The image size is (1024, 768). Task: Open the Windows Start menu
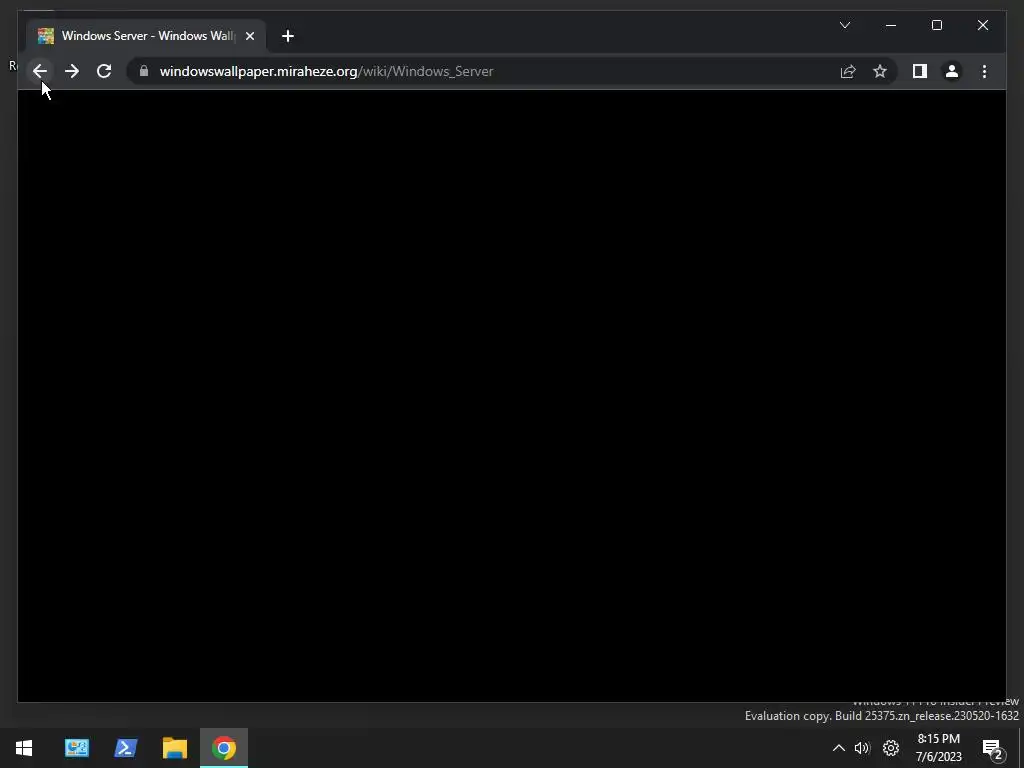[x=24, y=748]
